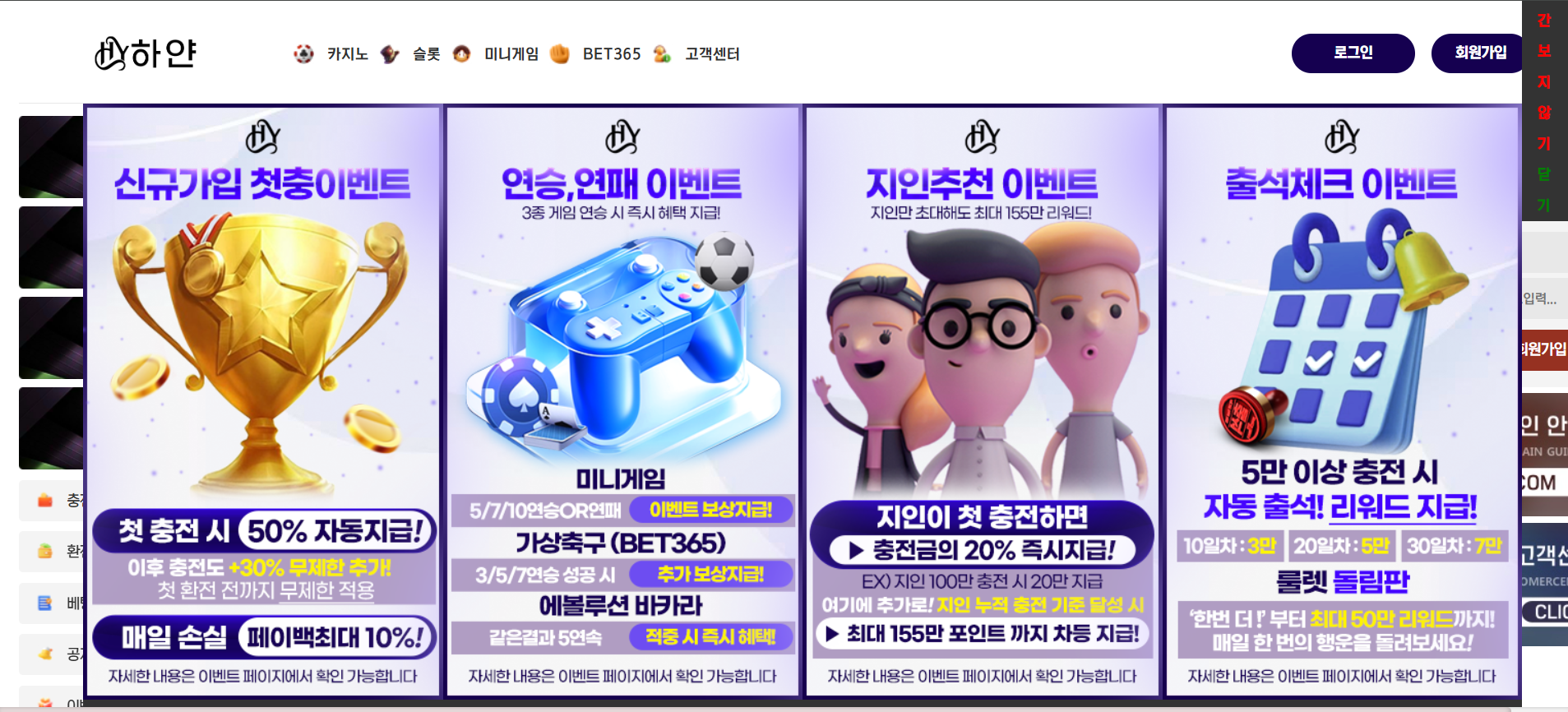
Task: Click the dark blue 회원가입 header button
Action: point(1478,53)
